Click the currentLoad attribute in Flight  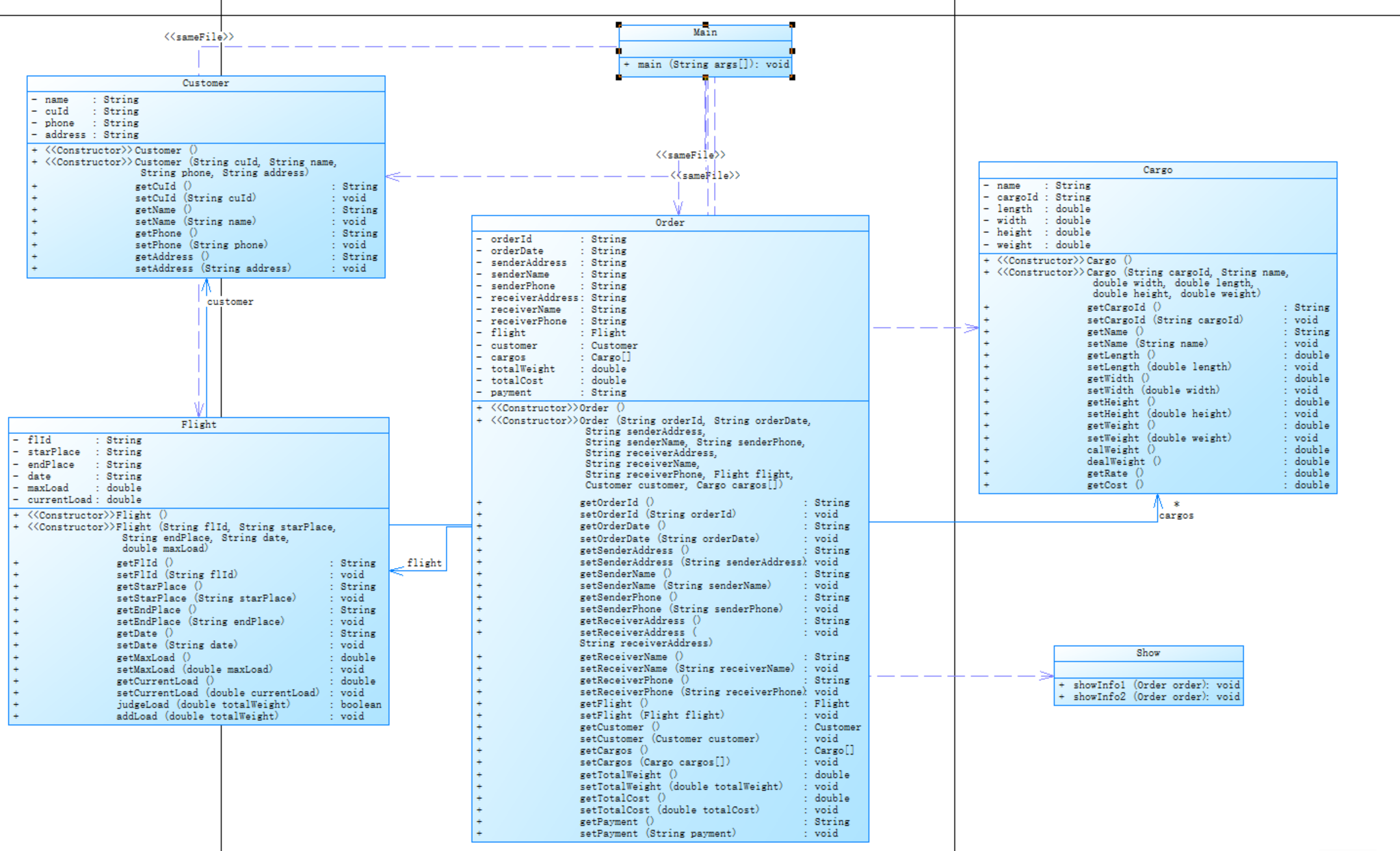click(x=60, y=500)
